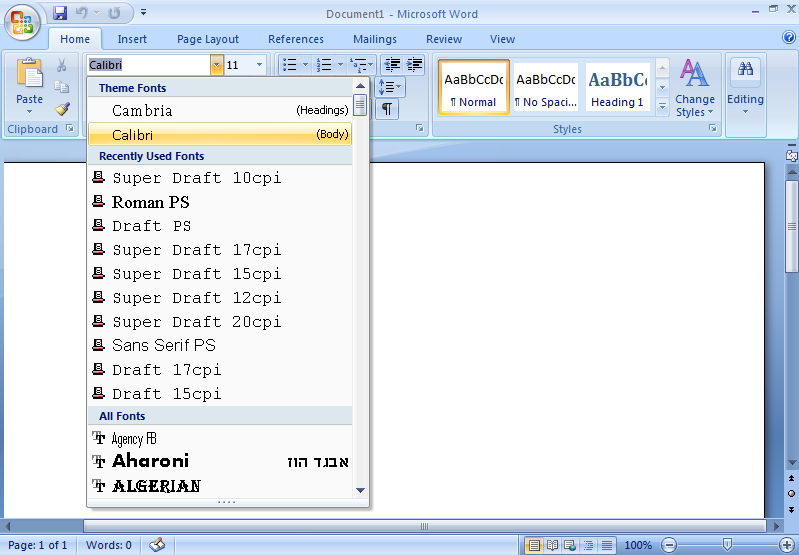Cut selection with the scissors icon
The width and height of the screenshot is (799, 555).
(x=62, y=65)
